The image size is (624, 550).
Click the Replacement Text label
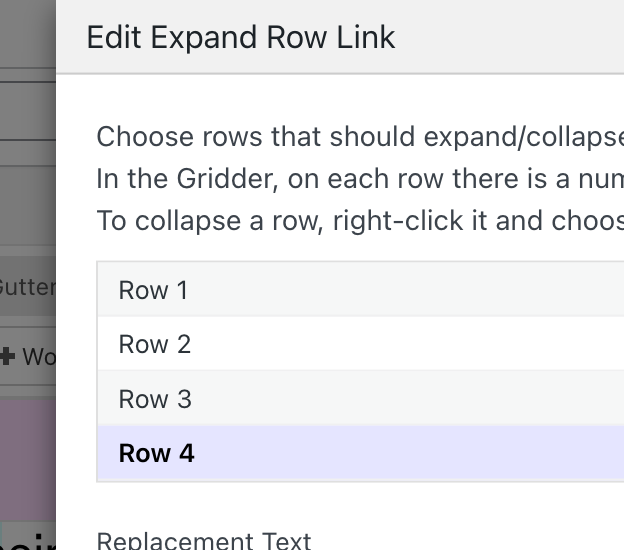click(204, 541)
